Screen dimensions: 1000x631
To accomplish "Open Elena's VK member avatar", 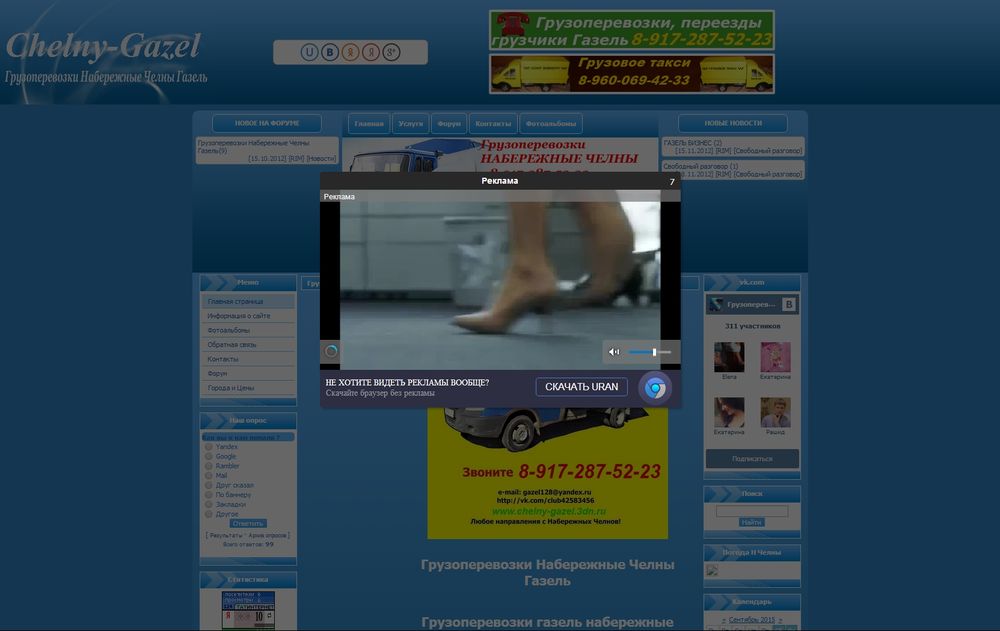I will 729,357.
